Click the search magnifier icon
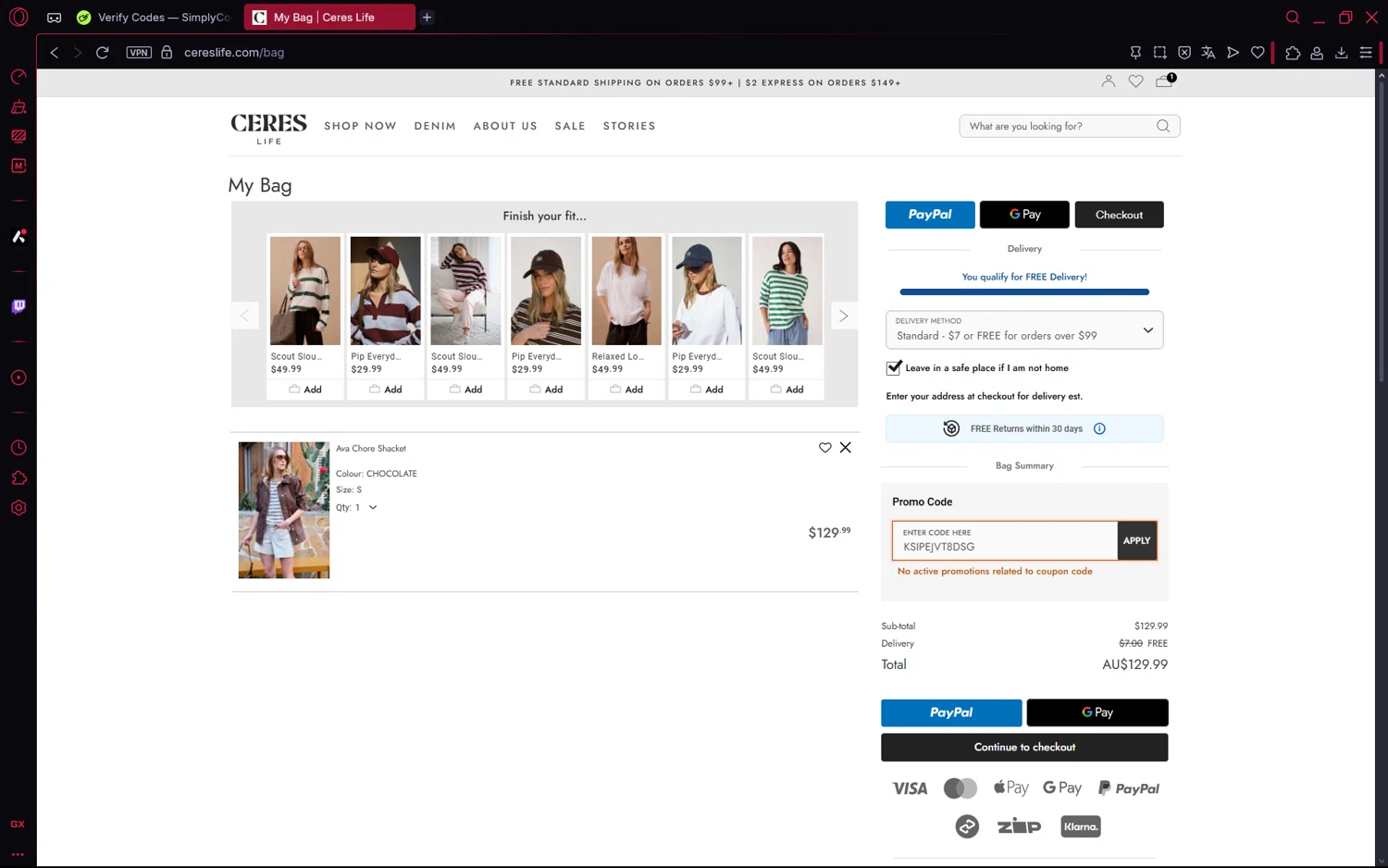 point(1163,126)
